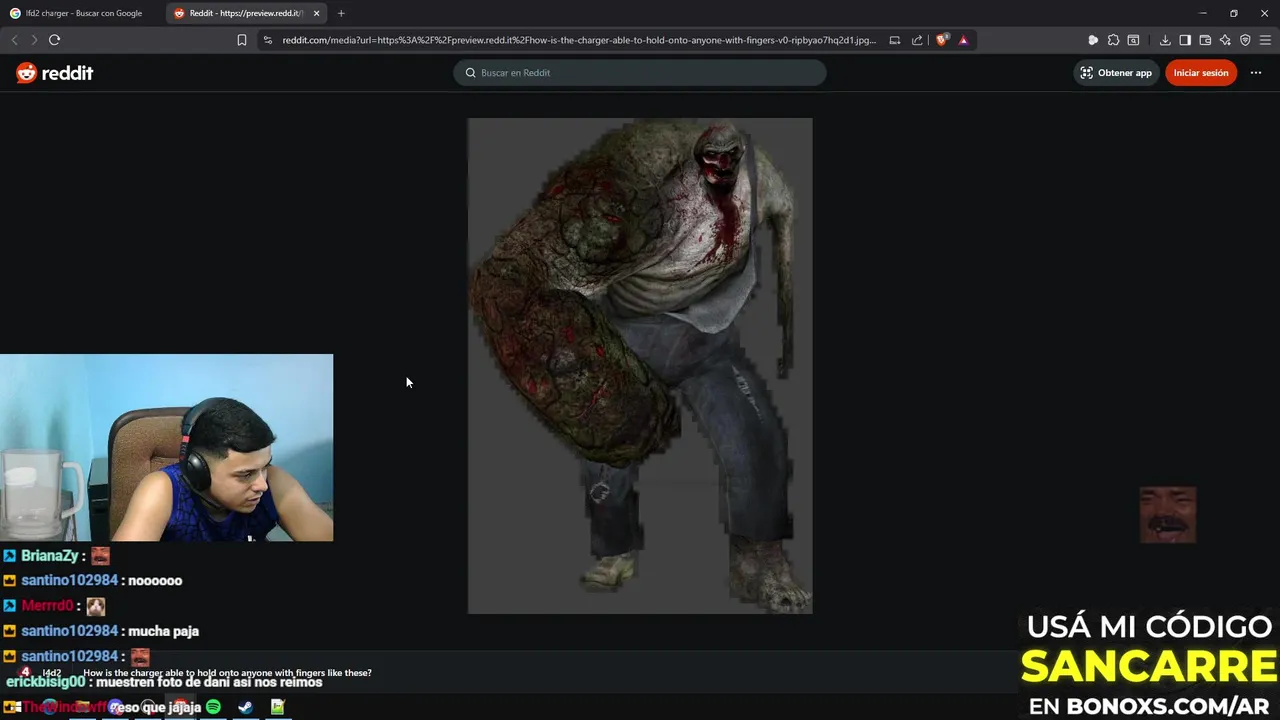
Task: Open Reddit three-dot more menu
Action: tap(1256, 73)
